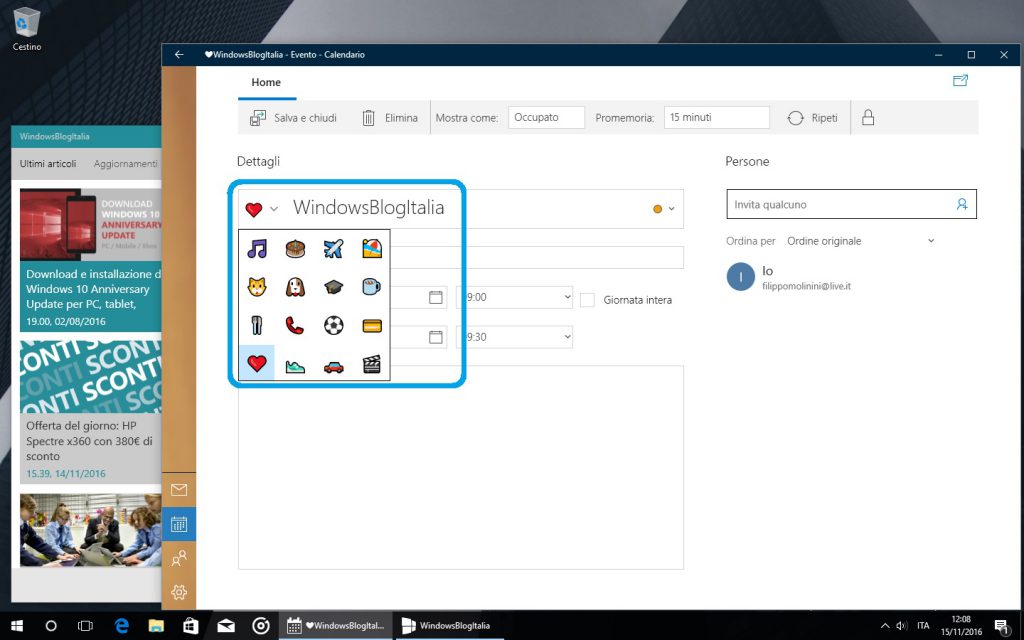Click Salva e chiudi button
This screenshot has height=640, width=1024.
293,118
